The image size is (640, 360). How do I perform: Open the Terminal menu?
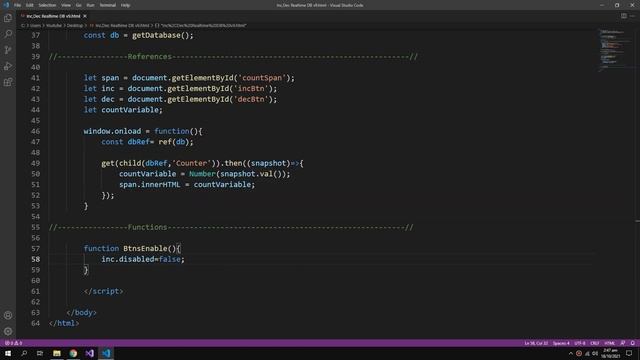tap(108, 5)
